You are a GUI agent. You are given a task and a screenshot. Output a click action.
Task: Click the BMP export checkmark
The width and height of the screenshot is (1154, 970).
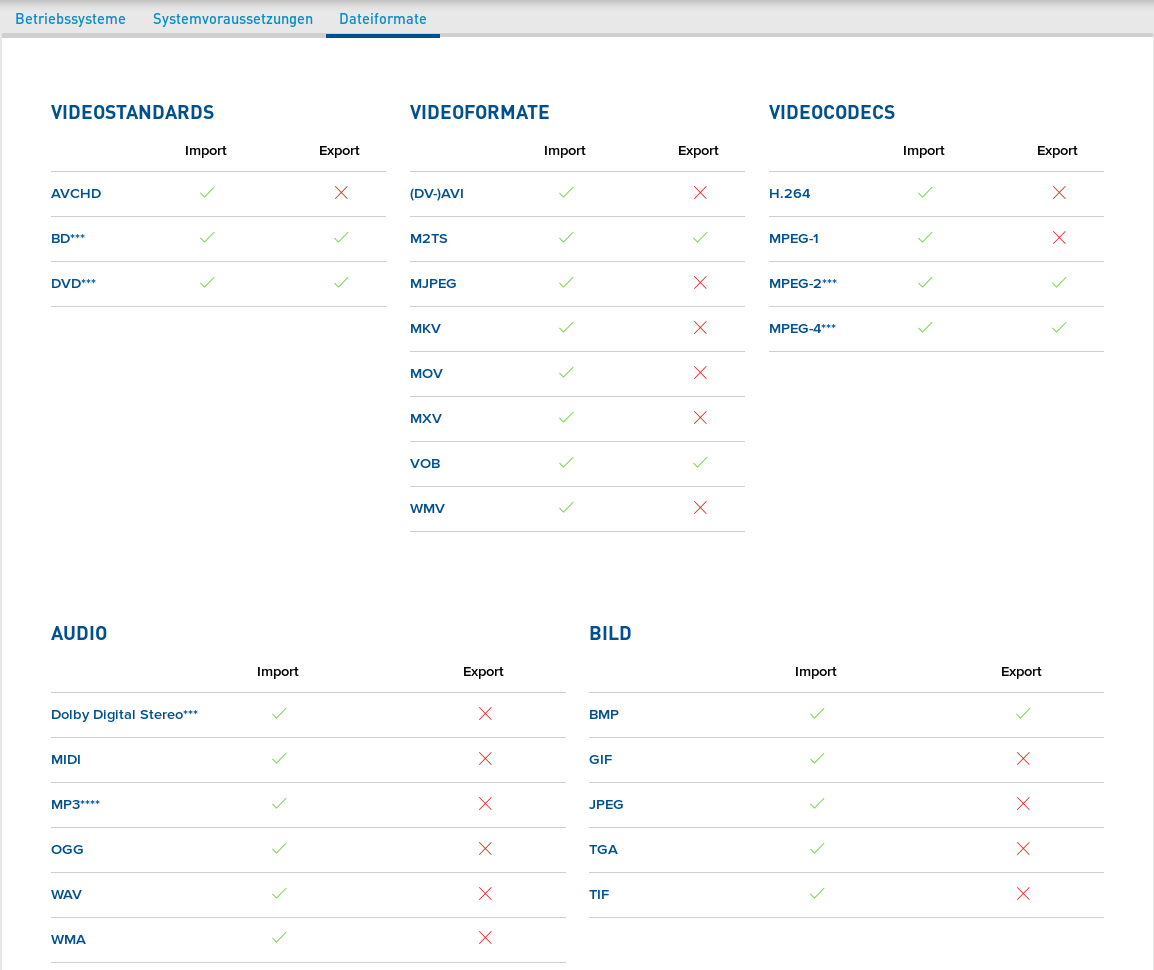pyautogui.click(x=1023, y=713)
